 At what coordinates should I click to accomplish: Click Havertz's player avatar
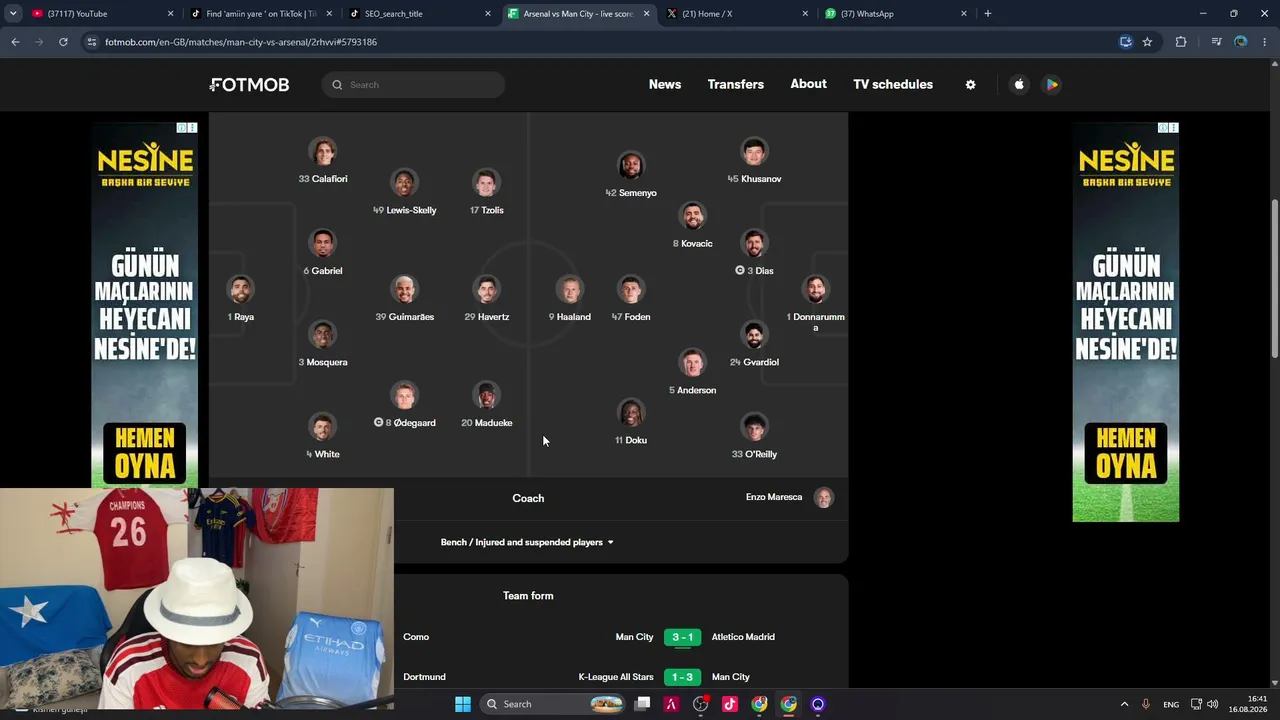pos(486,290)
